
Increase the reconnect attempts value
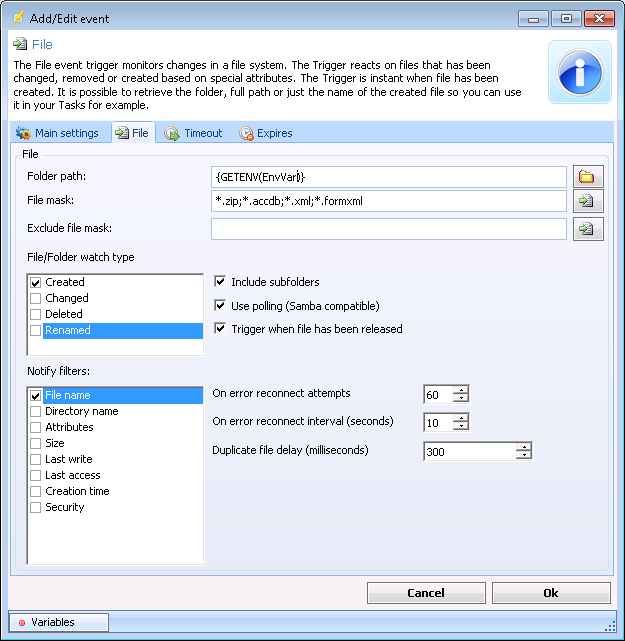pyautogui.click(x=461, y=390)
